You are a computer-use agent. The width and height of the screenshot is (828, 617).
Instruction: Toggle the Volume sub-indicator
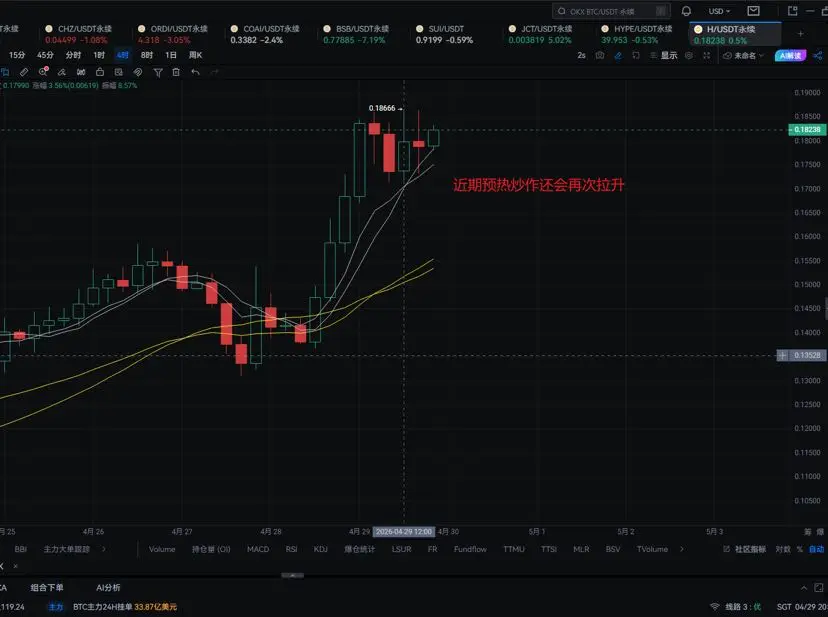tap(162, 549)
